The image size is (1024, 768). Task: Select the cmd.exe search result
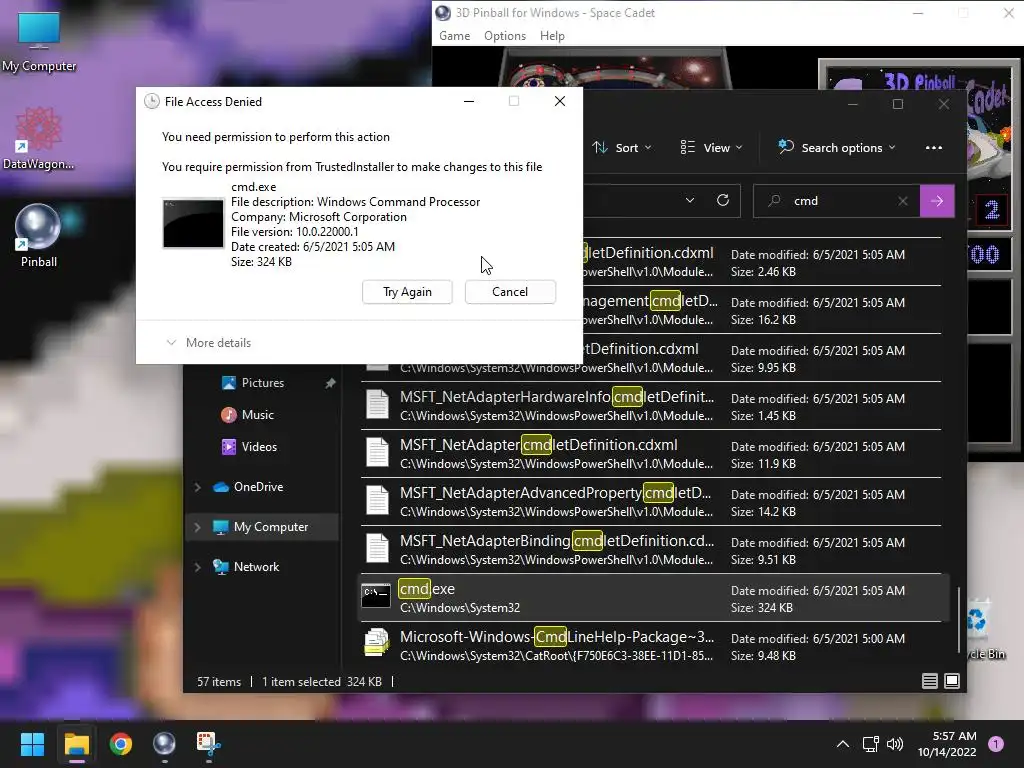point(654,598)
